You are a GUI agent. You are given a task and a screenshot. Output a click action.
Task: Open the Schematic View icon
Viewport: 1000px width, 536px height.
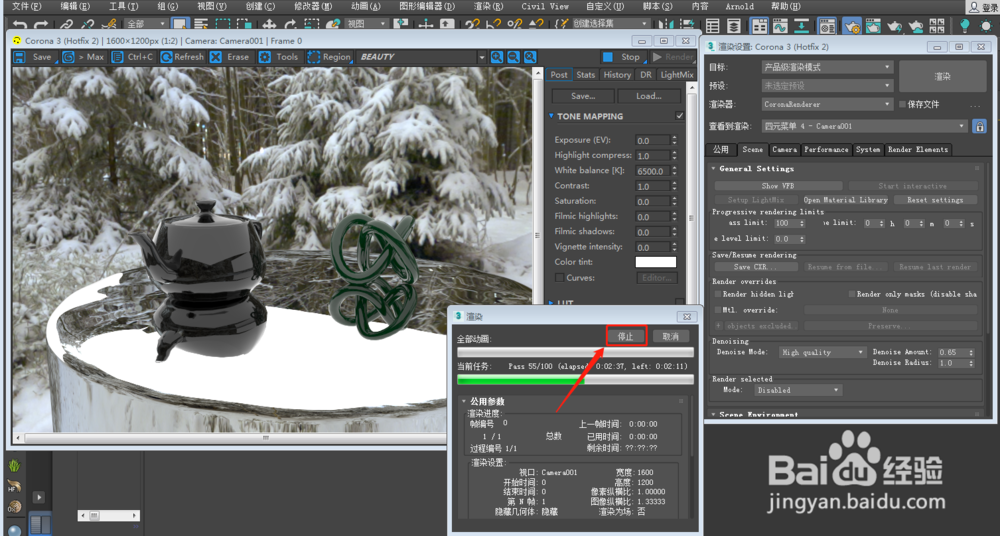pyautogui.click(x=802, y=26)
